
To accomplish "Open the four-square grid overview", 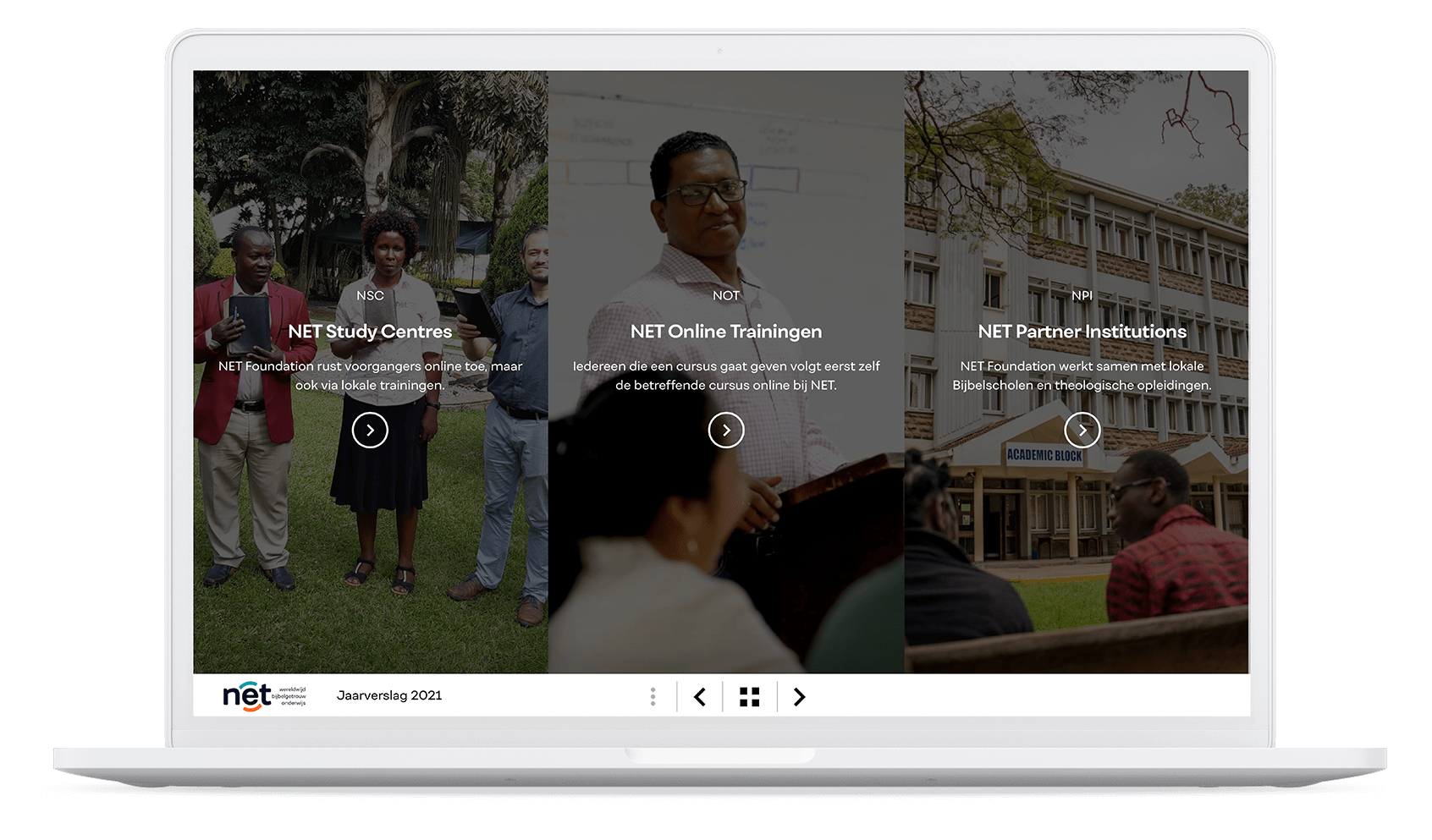I will pos(749,696).
